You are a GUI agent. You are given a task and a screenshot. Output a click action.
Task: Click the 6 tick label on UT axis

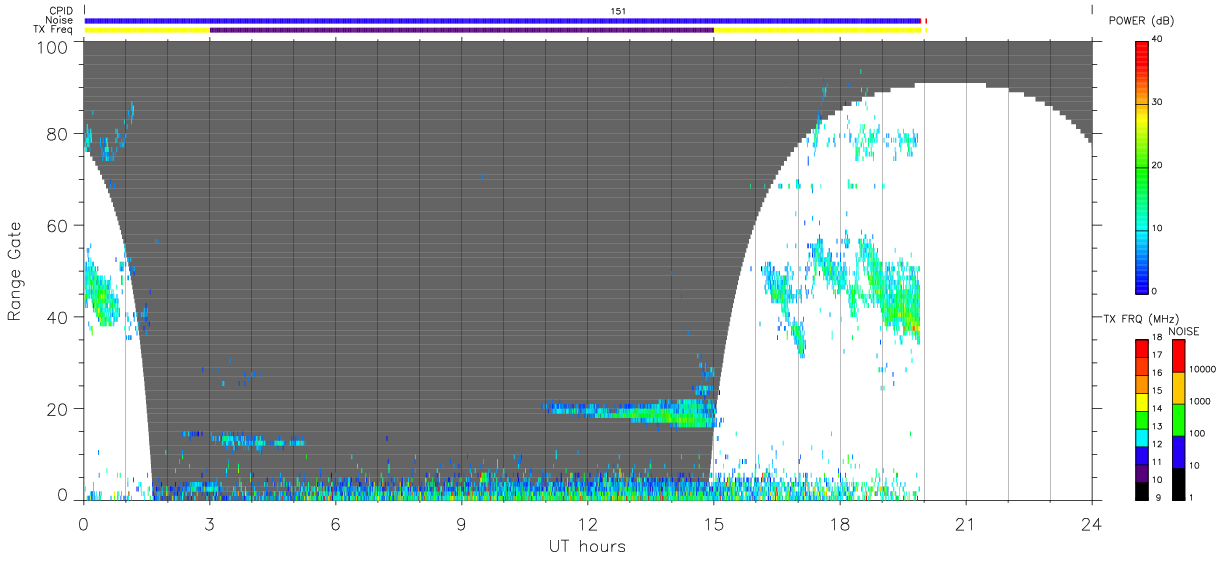(x=335, y=523)
